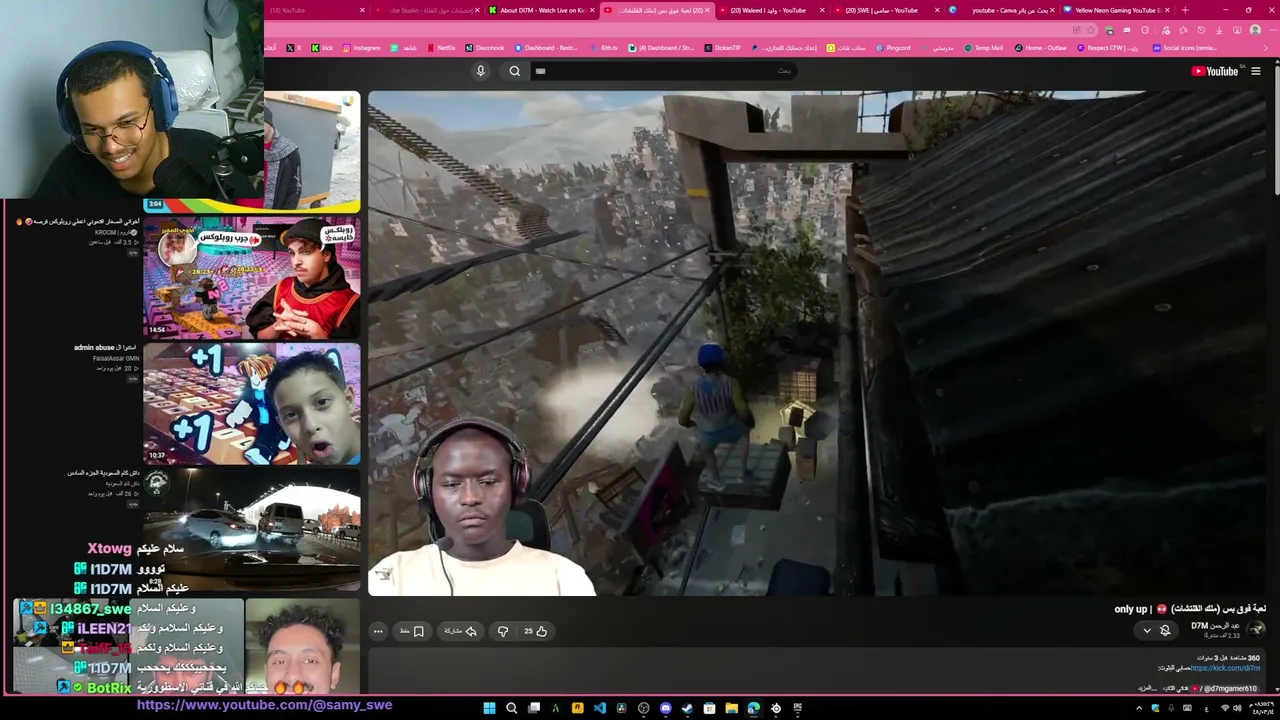Click the YouTube voice search microphone icon
The width and height of the screenshot is (1280, 720).
click(480, 71)
